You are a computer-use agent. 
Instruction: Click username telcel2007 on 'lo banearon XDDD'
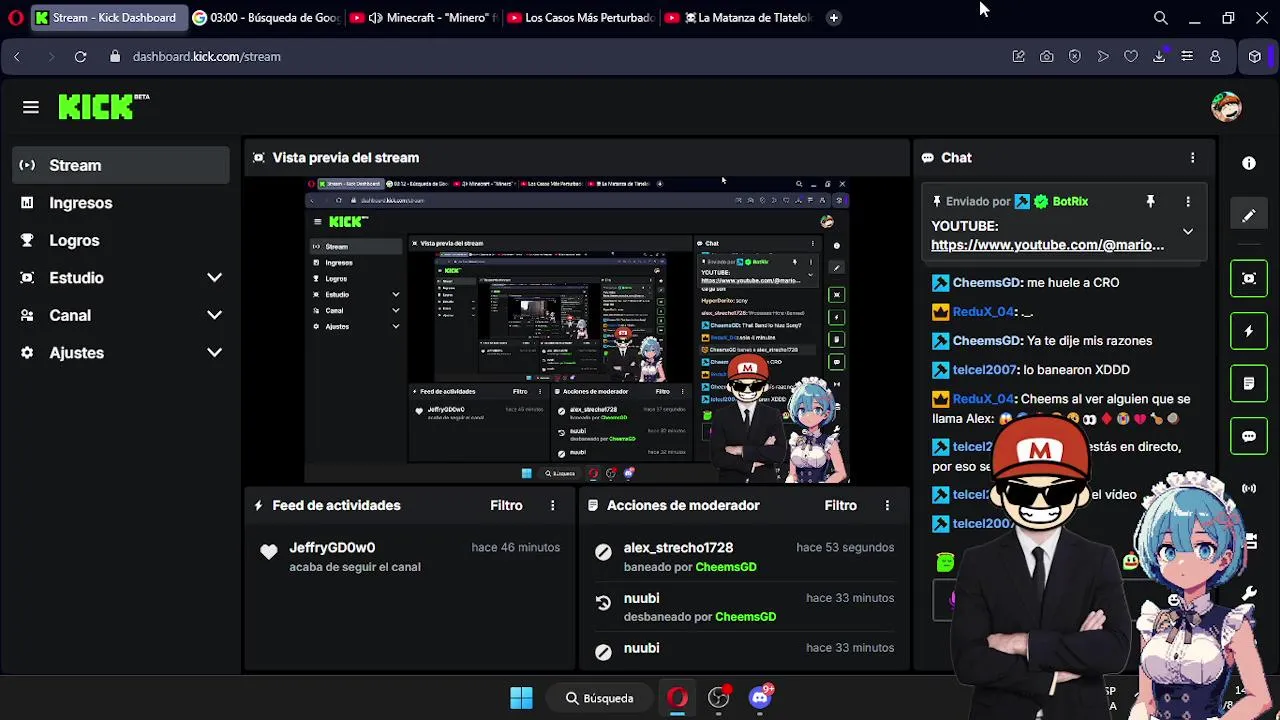pos(984,370)
